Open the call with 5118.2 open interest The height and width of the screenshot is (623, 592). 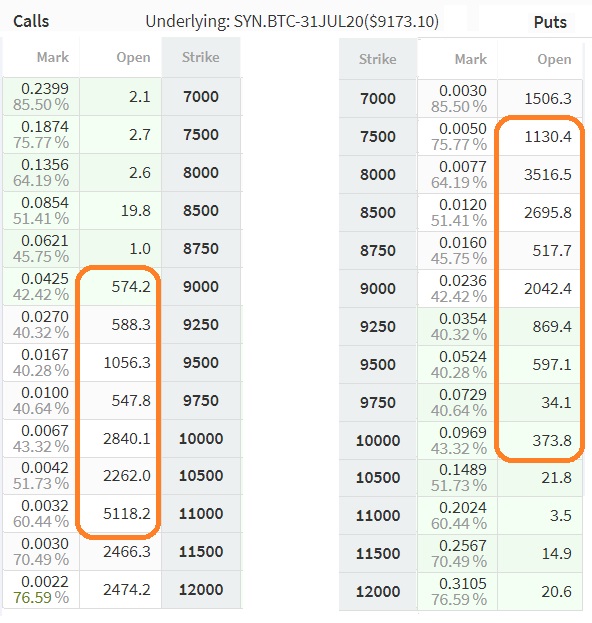tap(127, 514)
